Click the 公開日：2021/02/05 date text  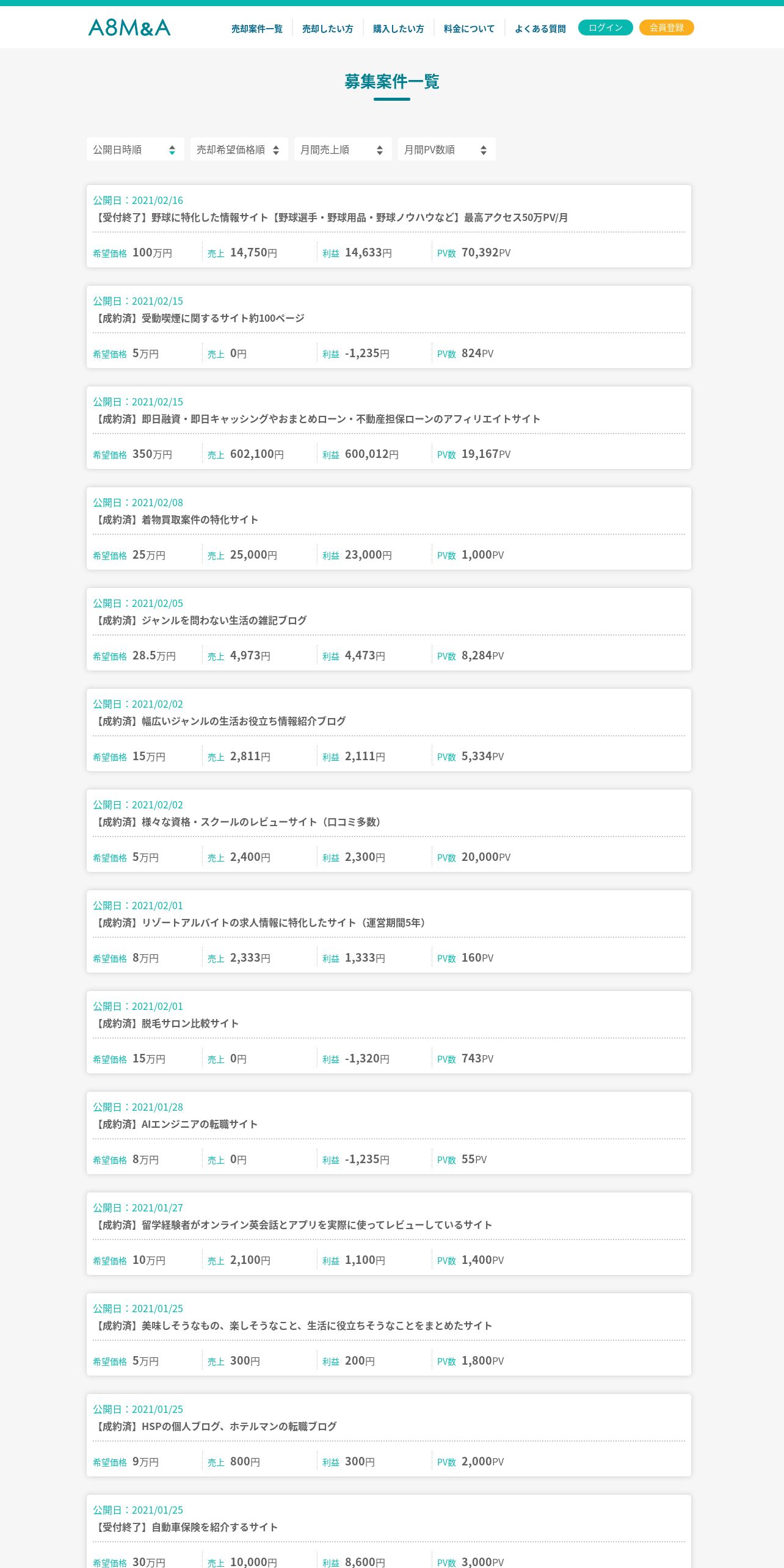[x=138, y=603]
